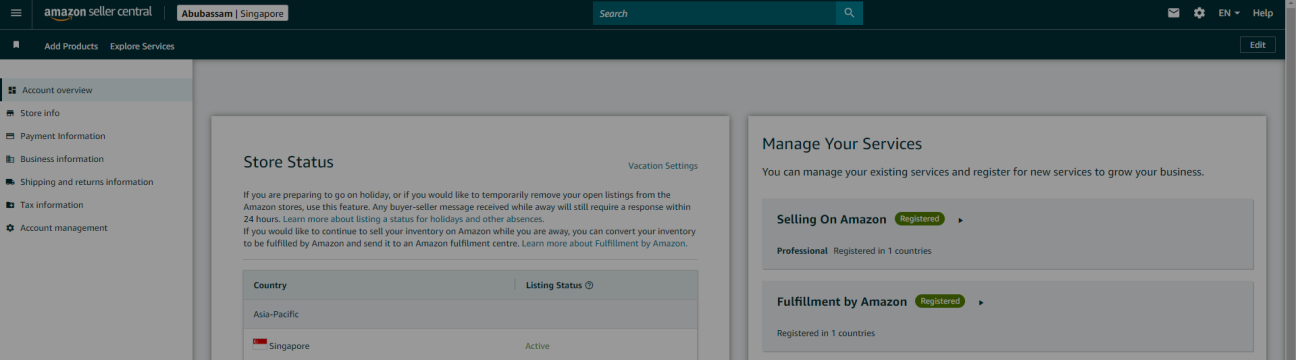Expand the Fulfillment by Amazon arrow
Viewport: 1296px width, 360px height.
coord(981,302)
